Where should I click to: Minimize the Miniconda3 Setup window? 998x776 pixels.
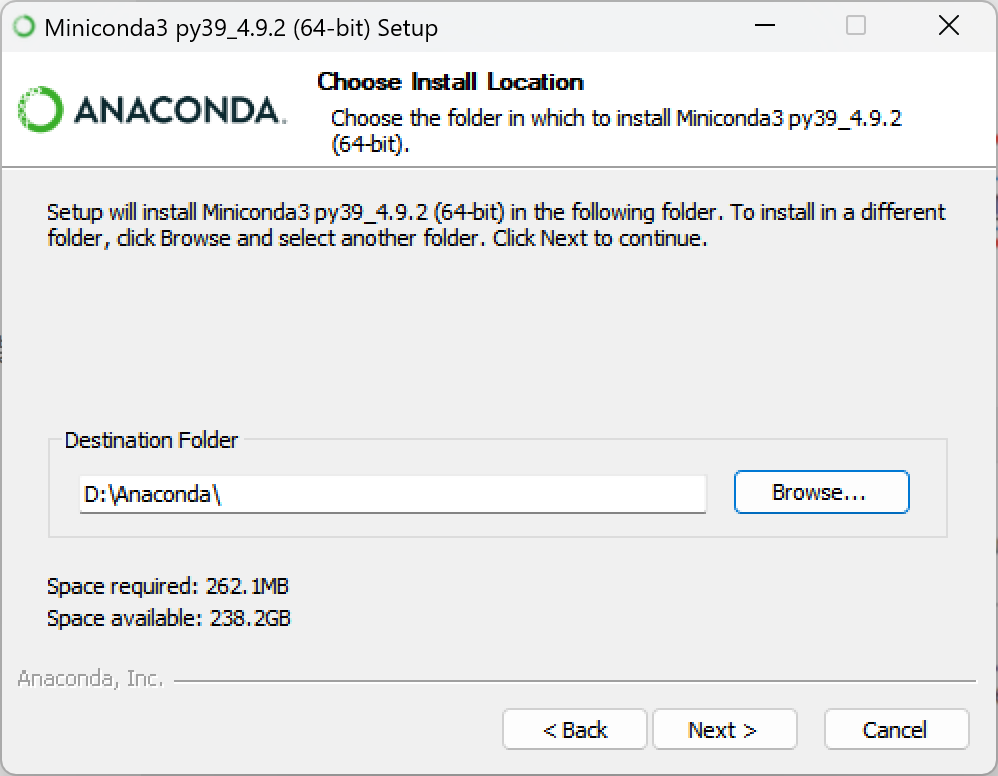click(763, 27)
